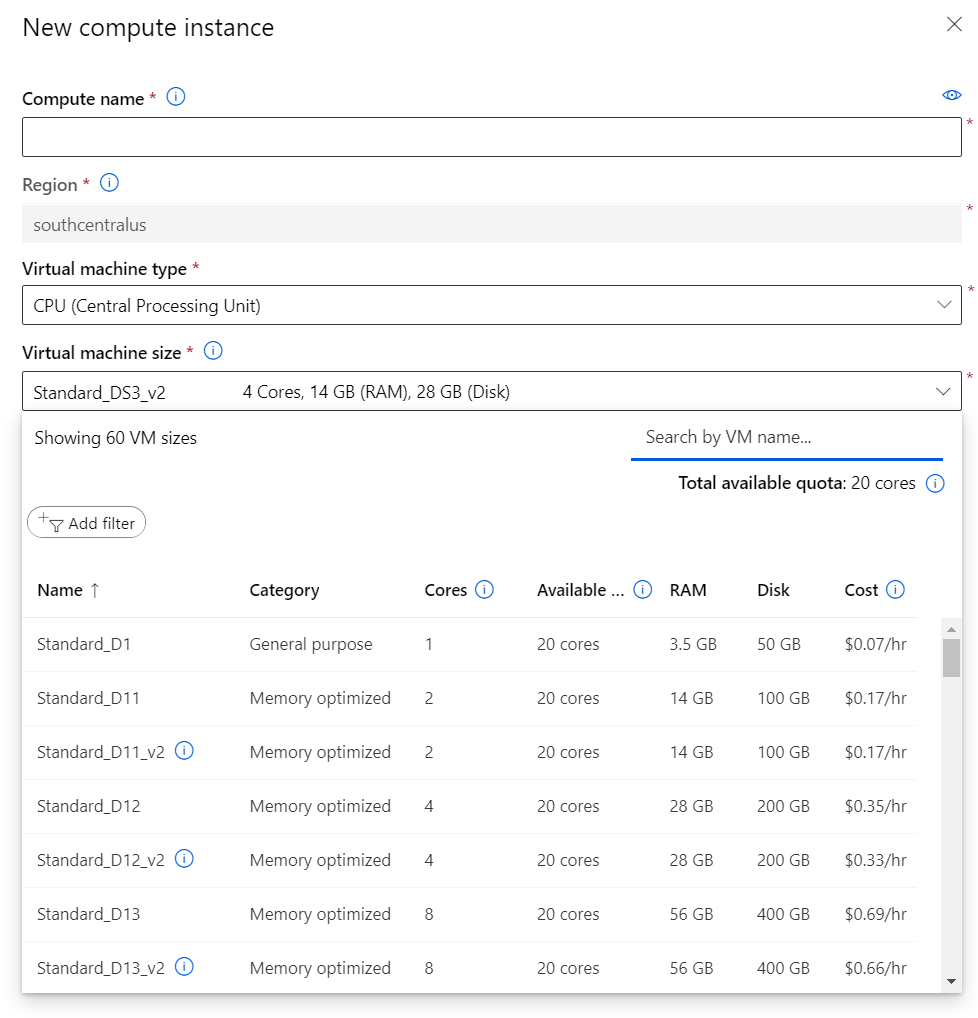
Task: Sort by the Cost column header
Action: coord(860,590)
